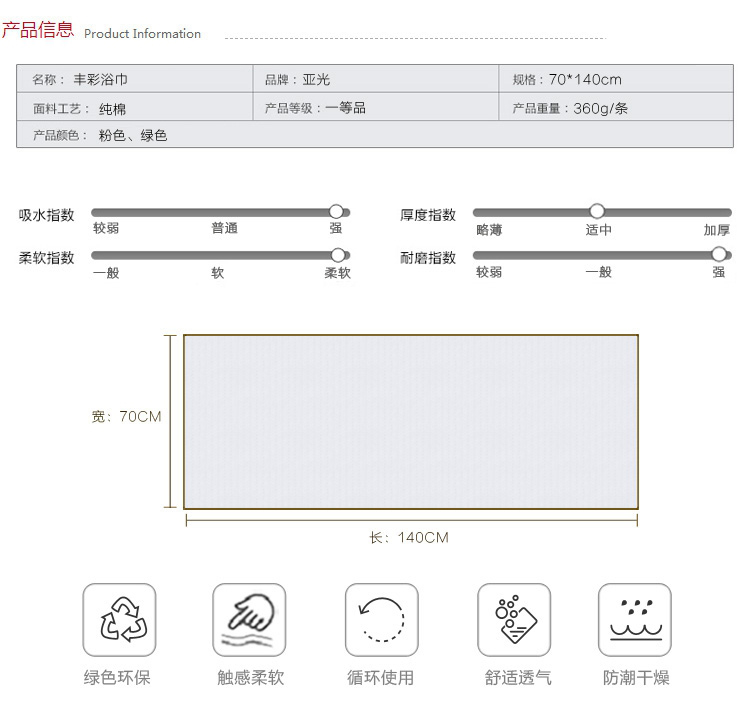Select the 规格 70*140cm table cell
750x711 pixels.
click(616, 80)
